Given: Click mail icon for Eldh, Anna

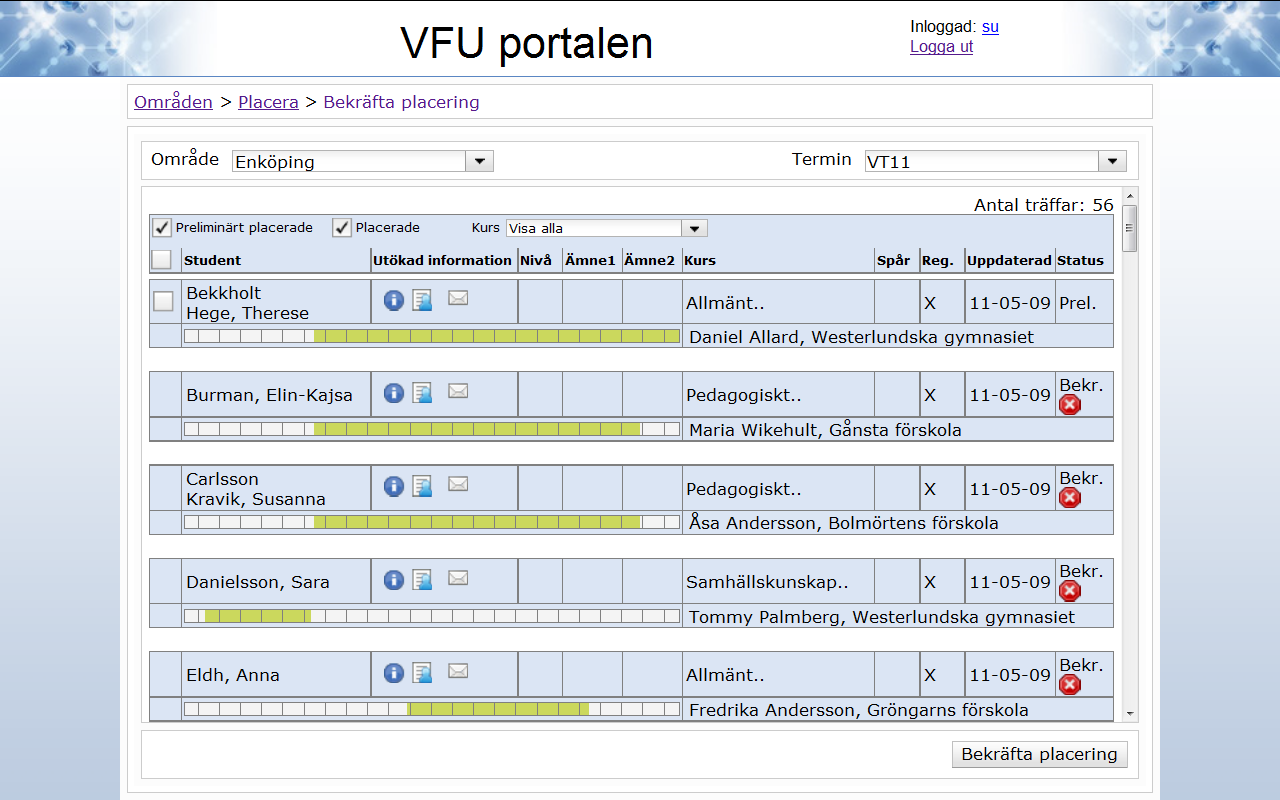Looking at the screenshot, I should click(458, 669).
